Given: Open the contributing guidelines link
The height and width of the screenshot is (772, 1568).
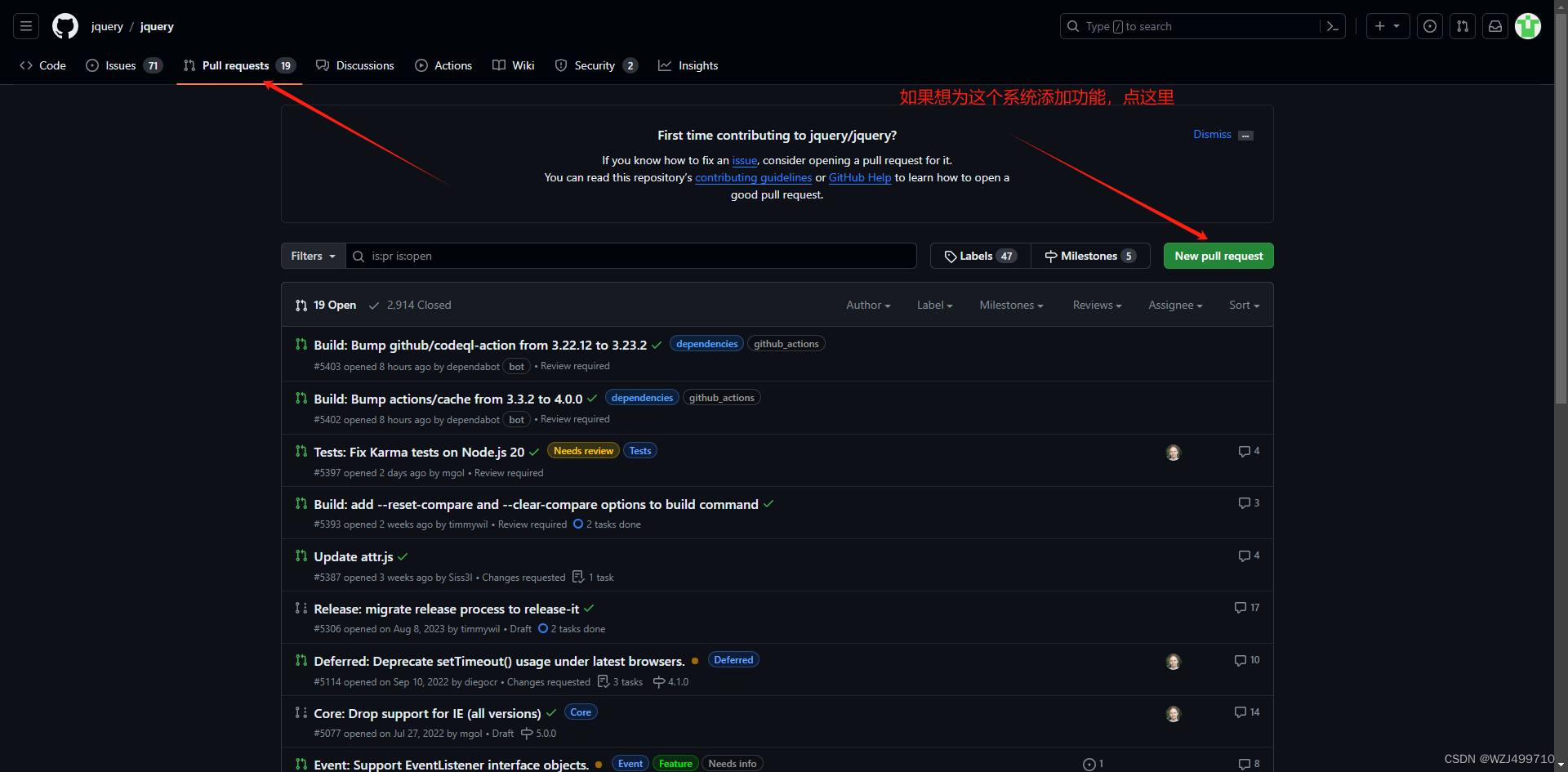Looking at the screenshot, I should [753, 178].
